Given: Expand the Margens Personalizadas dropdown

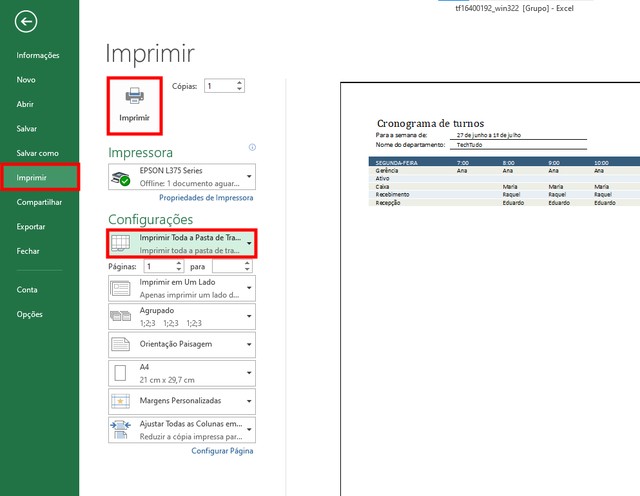Looking at the screenshot, I should tap(182, 401).
